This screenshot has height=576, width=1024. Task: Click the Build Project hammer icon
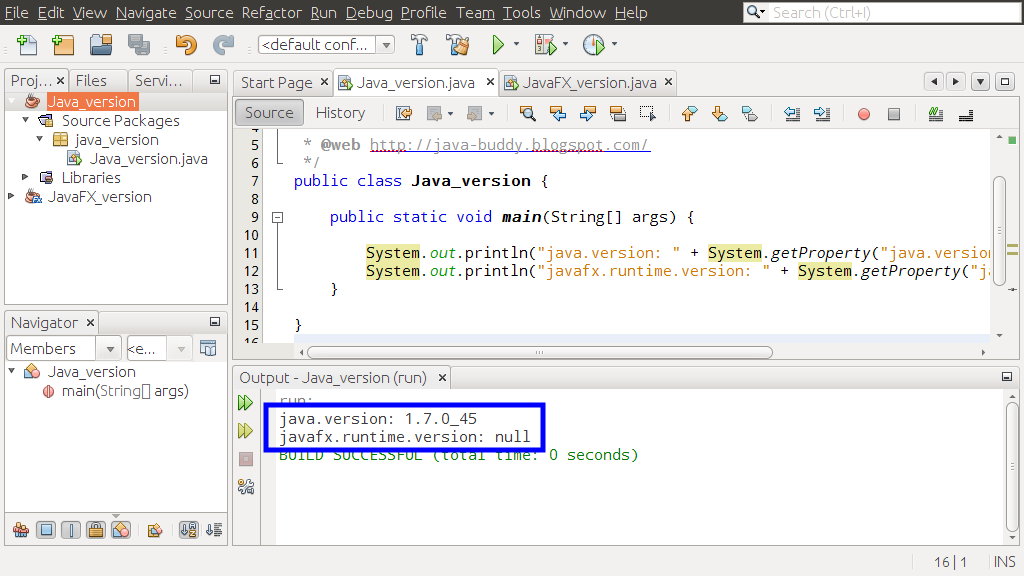[419, 44]
